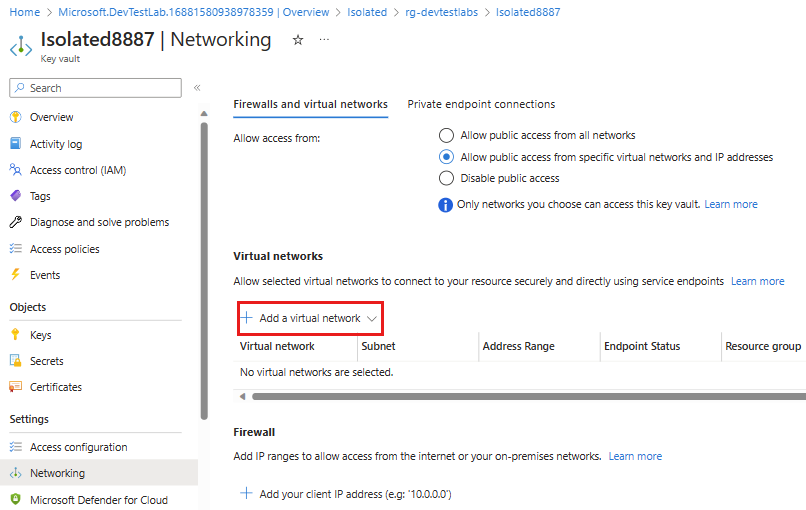
Task: Click the sidebar vertical scrollbar thumb
Action: pos(204,271)
